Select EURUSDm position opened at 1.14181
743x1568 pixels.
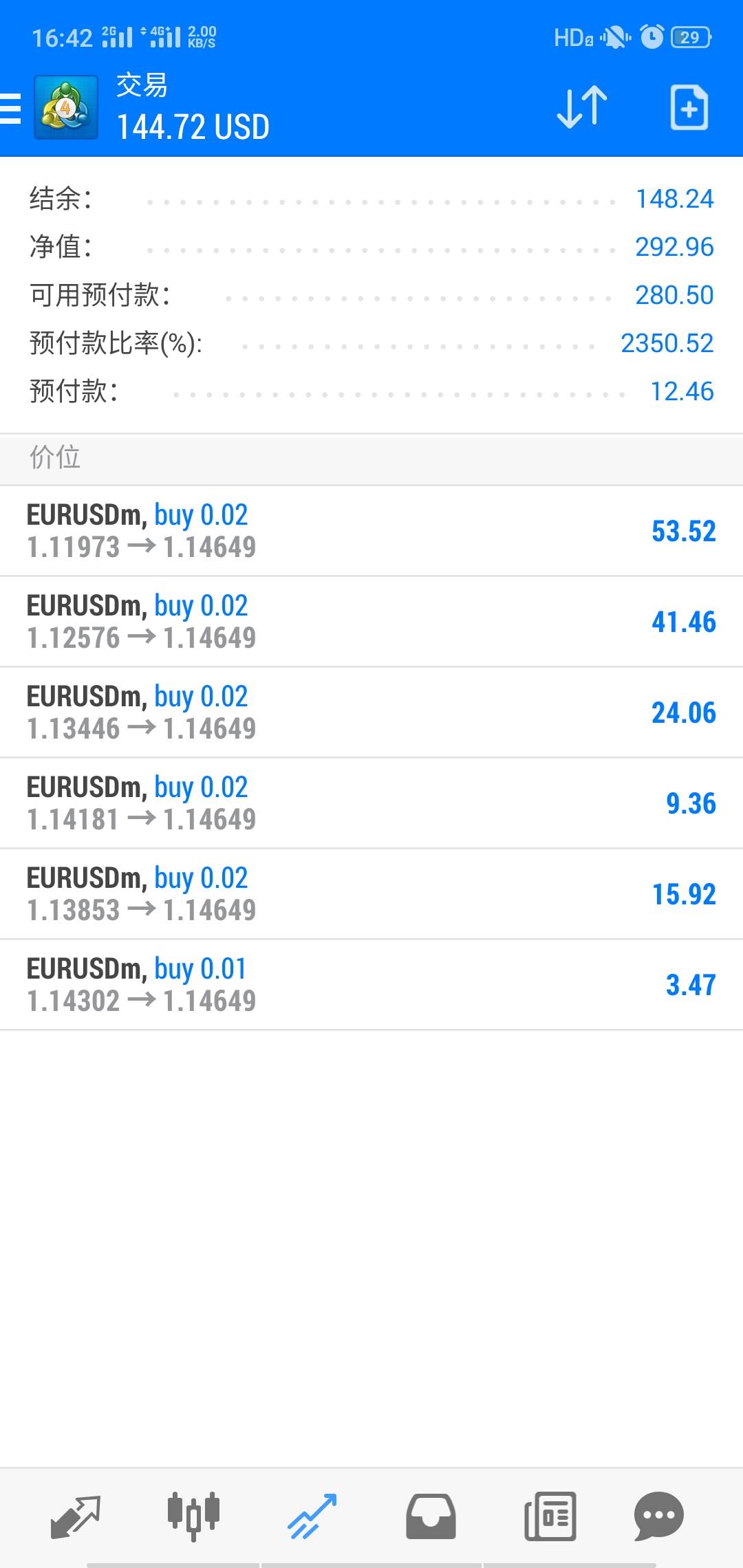371,803
